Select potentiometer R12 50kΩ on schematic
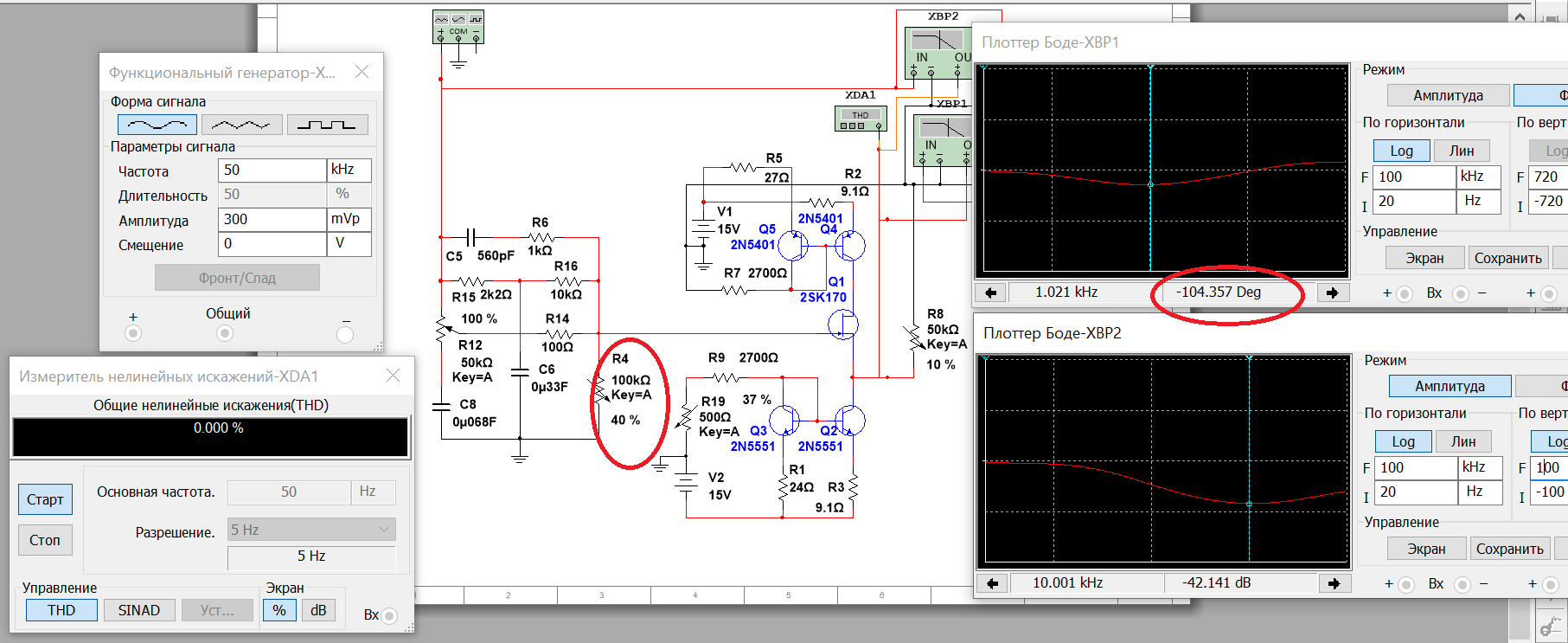This screenshot has height=643, width=1568. tap(442, 329)
